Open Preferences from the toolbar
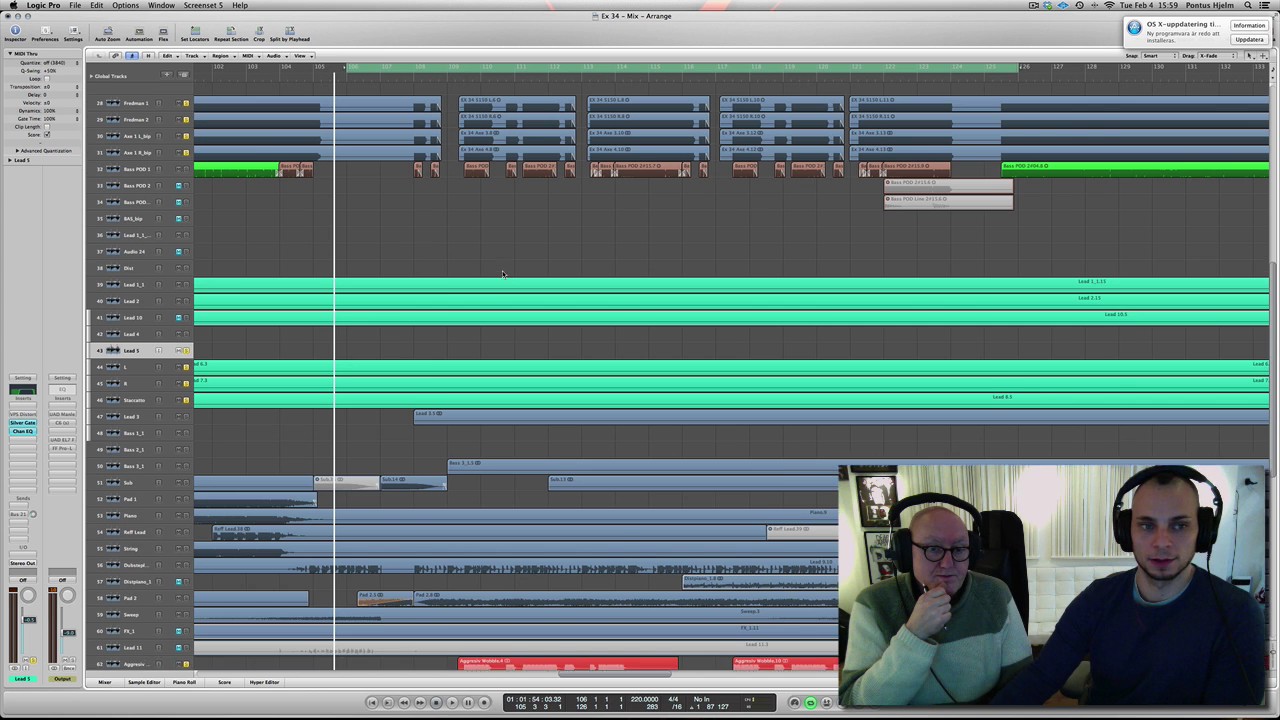The image size is (1280, 720). coord(45,33)
